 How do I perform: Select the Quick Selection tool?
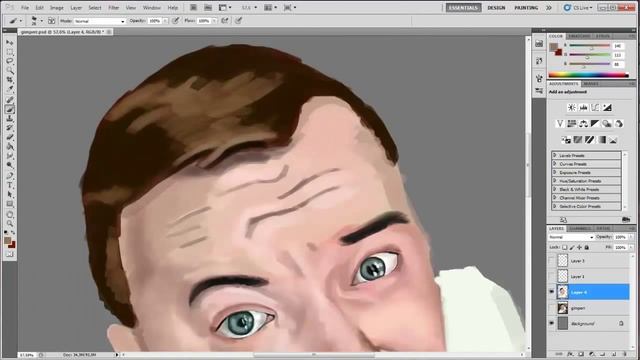pos(10,71)
